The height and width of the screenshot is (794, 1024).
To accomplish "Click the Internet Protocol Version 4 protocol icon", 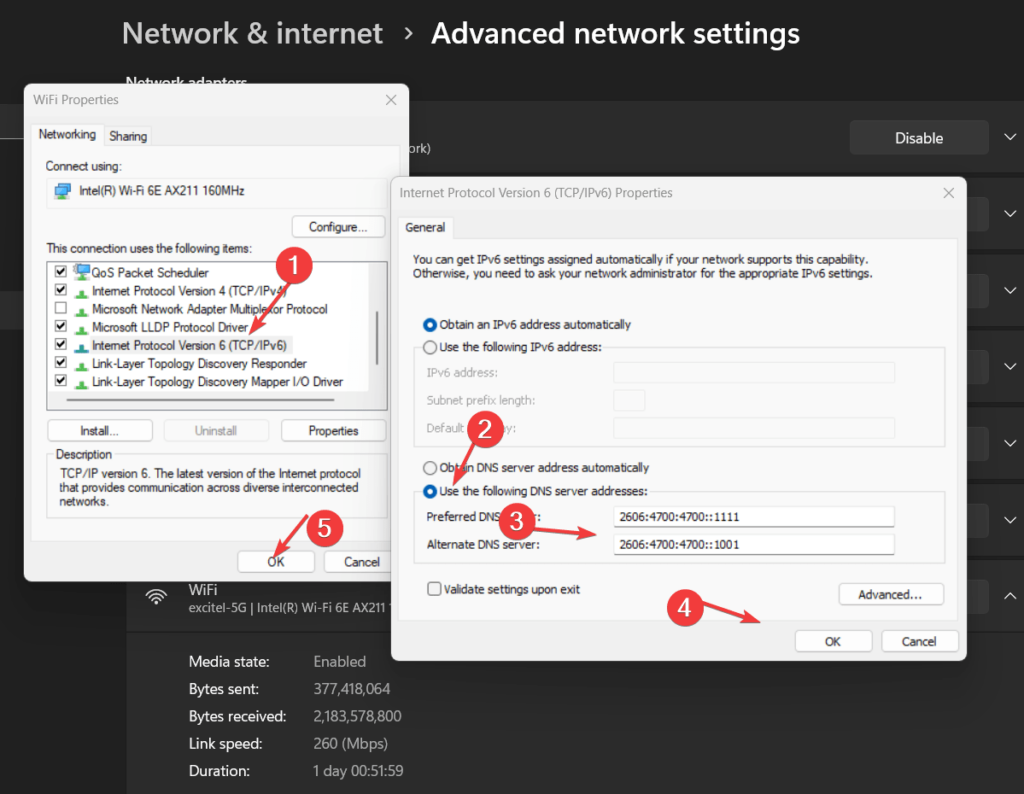I will pyautogui.click(x=82, y=288).
